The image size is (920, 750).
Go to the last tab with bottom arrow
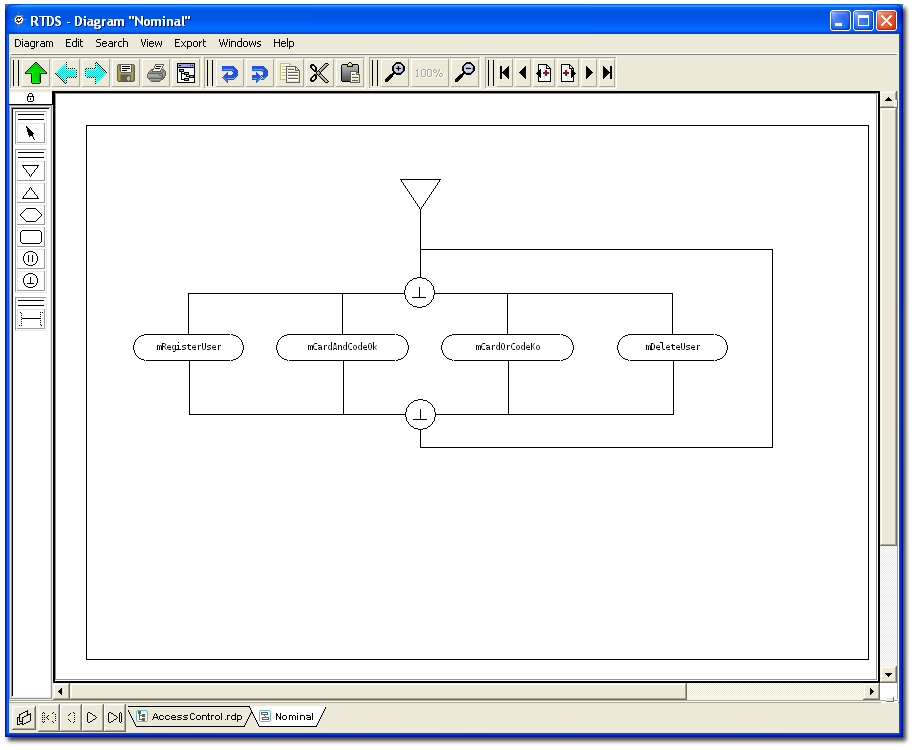tap(114, 717)
